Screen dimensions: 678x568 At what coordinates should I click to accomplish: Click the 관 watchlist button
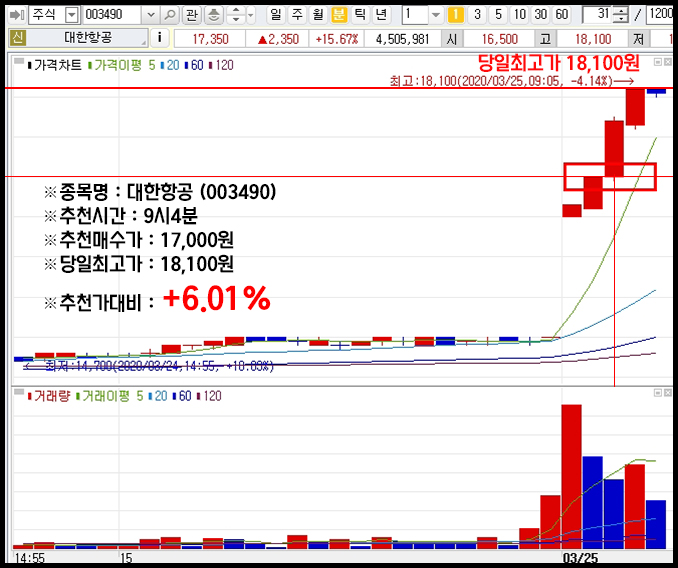click(x=192, y=15)
